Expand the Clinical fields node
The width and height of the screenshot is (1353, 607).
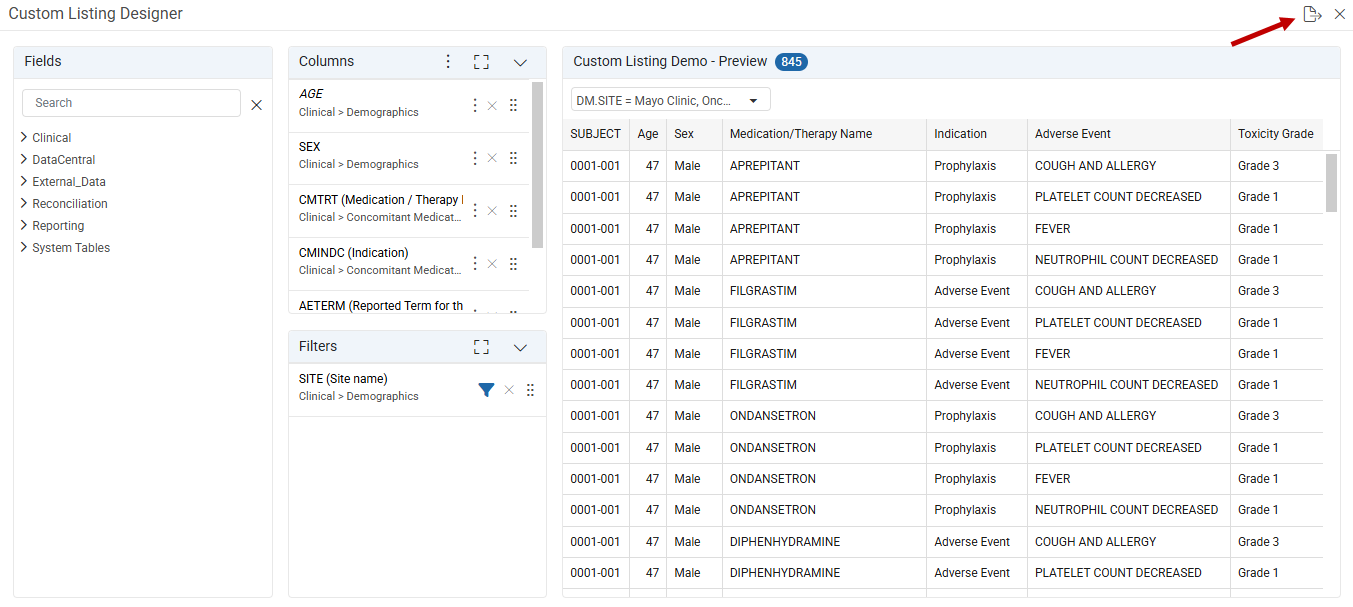tap(24, 137)
